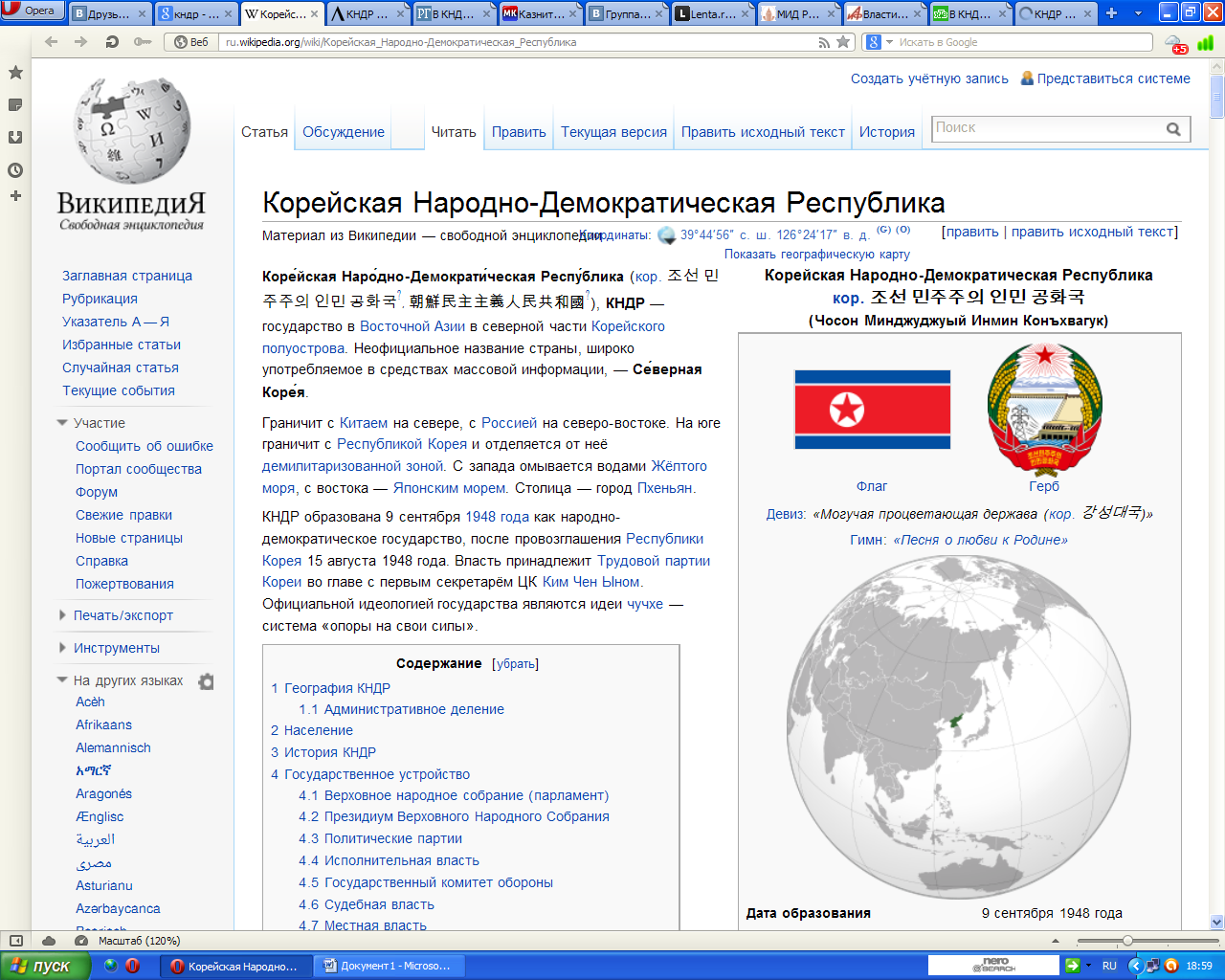Image resolution: width=1225 pixels, height=980 pixels.
Task: Toggle the panel with the status bar leftmost icon
Action: point(16,941)
